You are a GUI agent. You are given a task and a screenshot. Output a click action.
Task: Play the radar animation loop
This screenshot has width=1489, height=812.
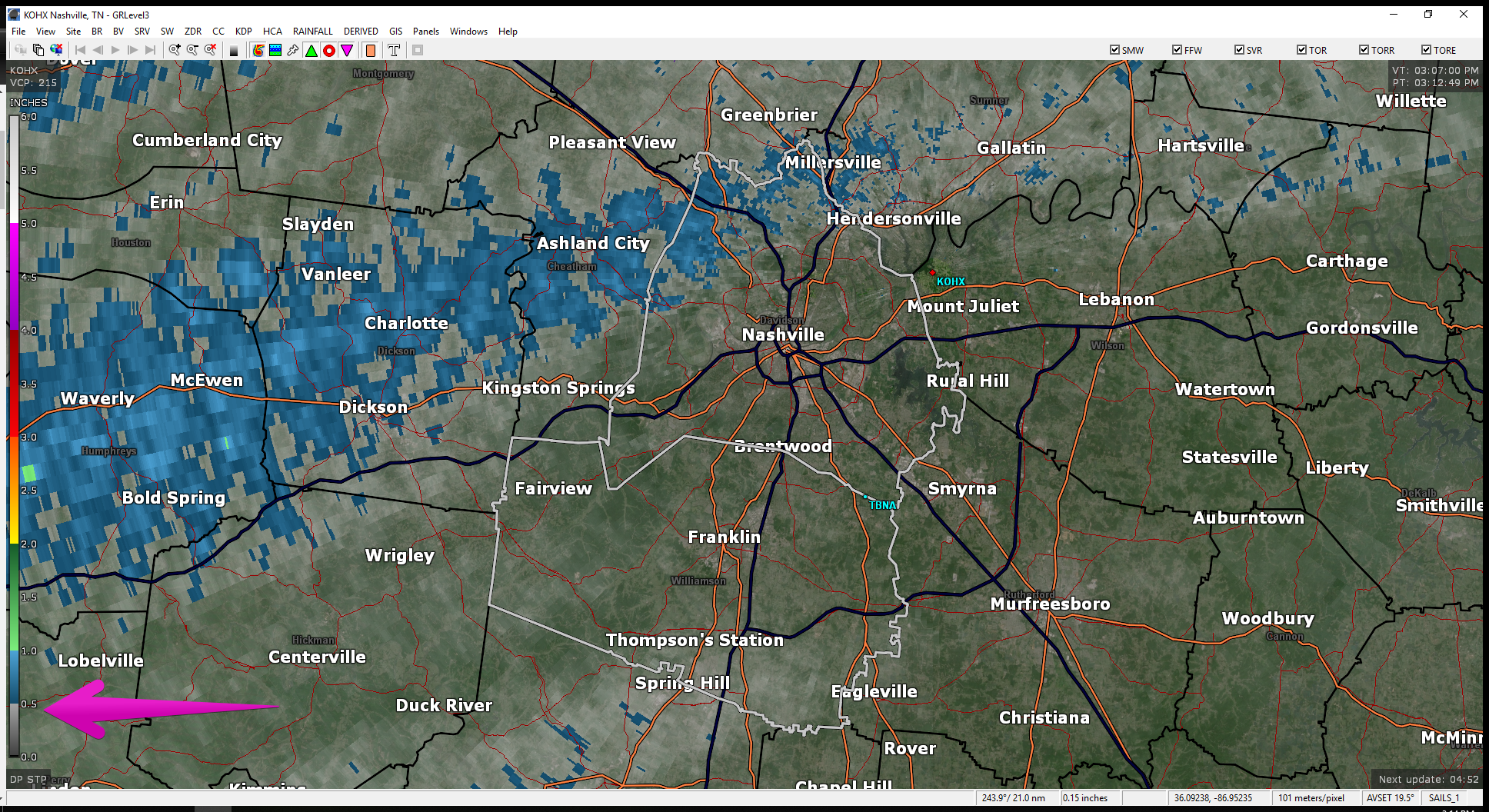coord(115,50)
